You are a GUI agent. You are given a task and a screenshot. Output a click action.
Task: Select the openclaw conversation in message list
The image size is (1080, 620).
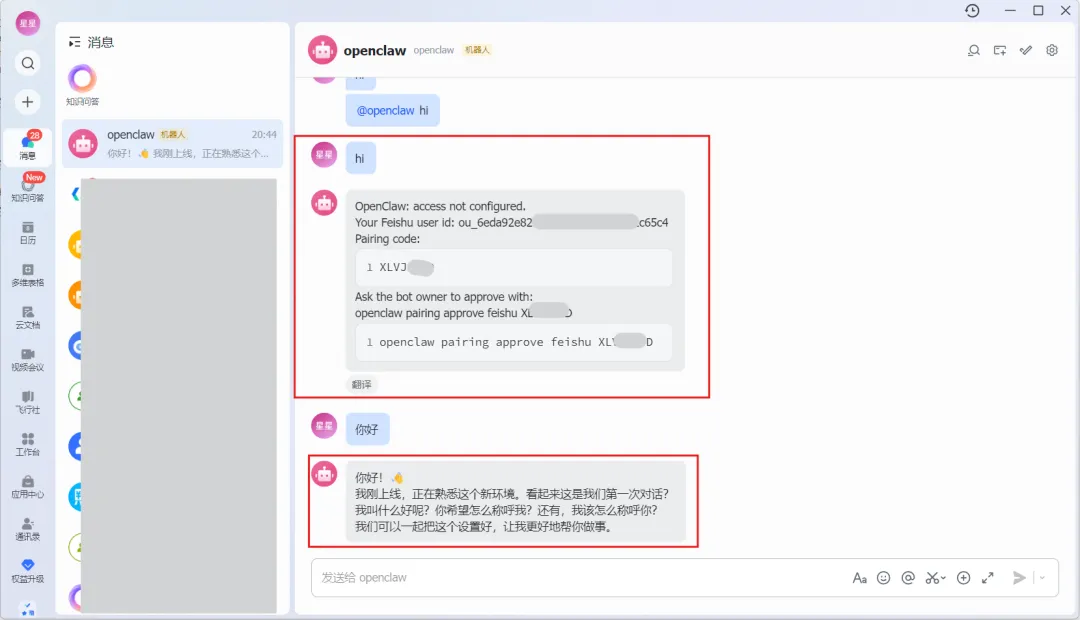pyautogui.click(x=172, y=143)
